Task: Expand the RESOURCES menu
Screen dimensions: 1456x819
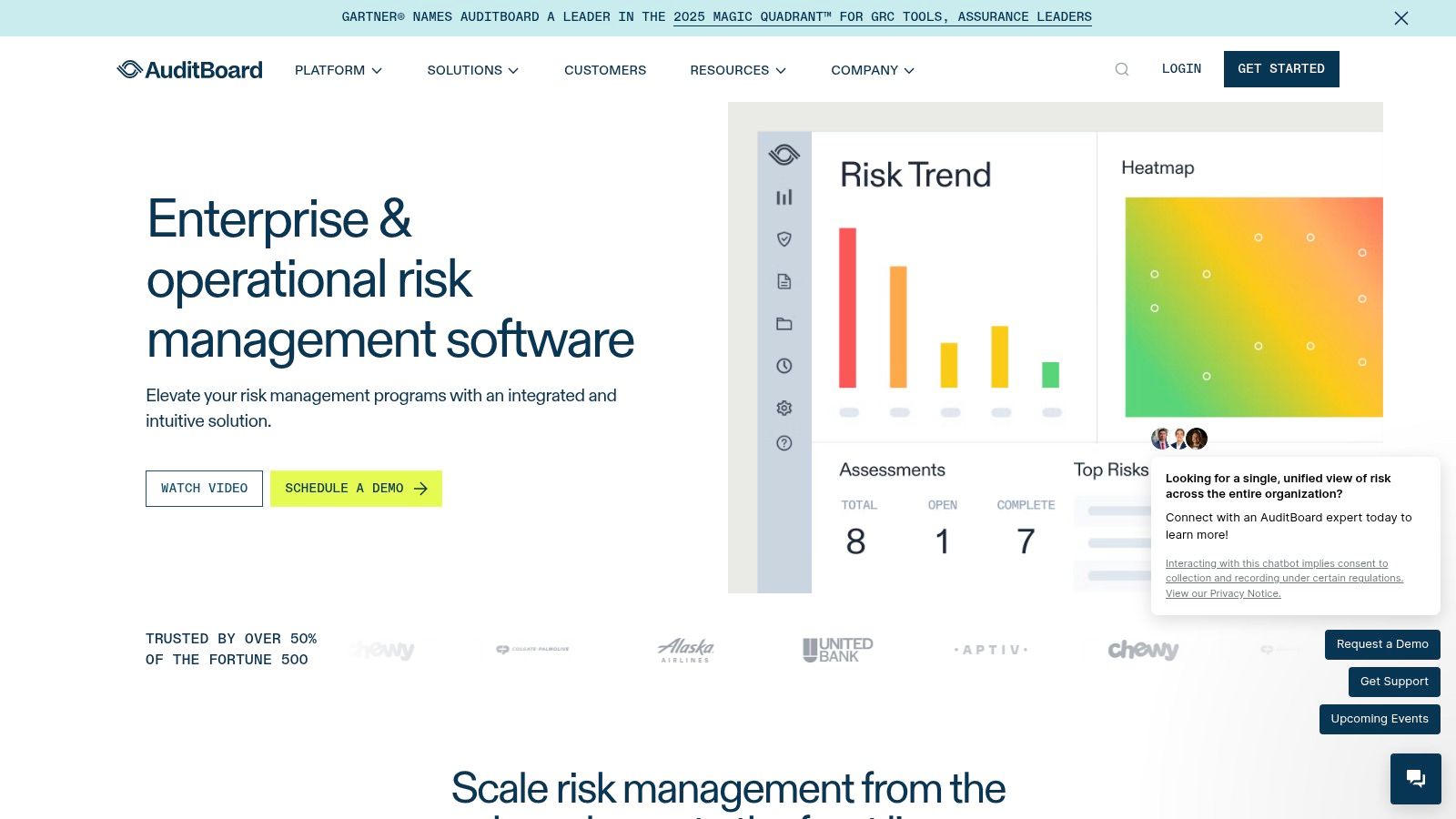Action: coord(737,70)
